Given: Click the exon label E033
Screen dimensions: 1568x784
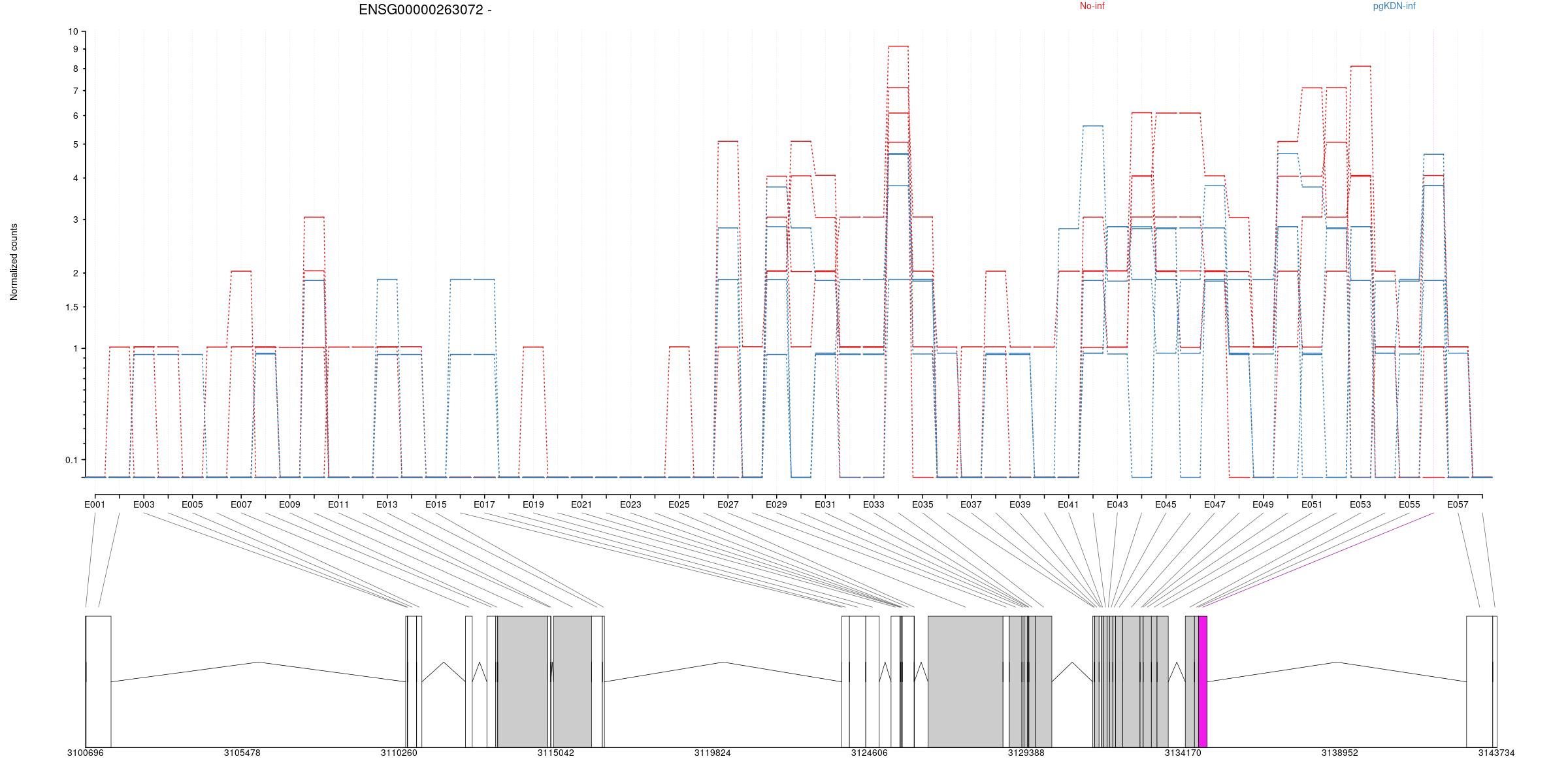Looking at the screenshot, I should coord(874,504).
